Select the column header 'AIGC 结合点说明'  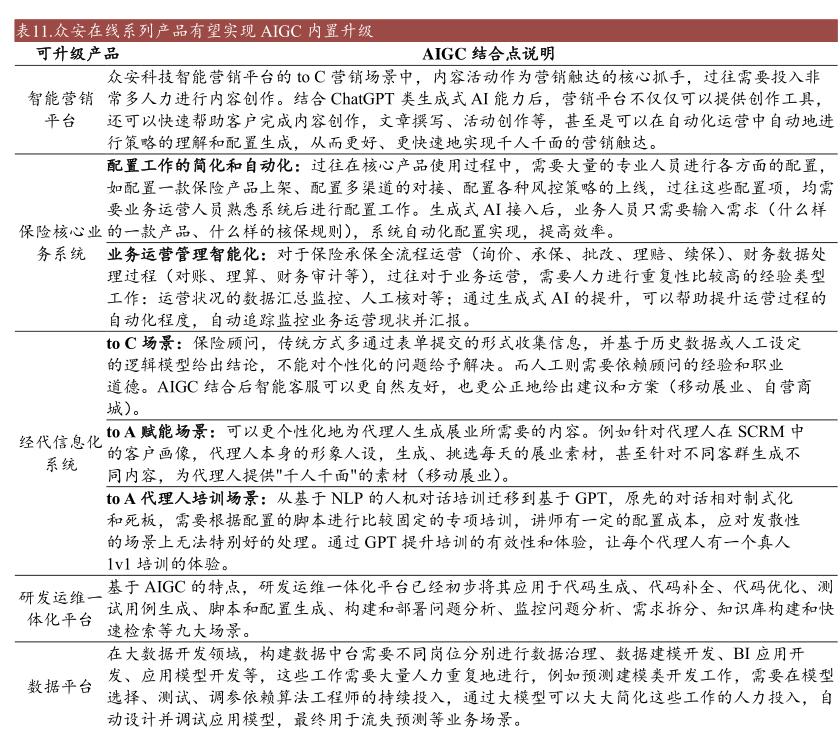[488, 54]
